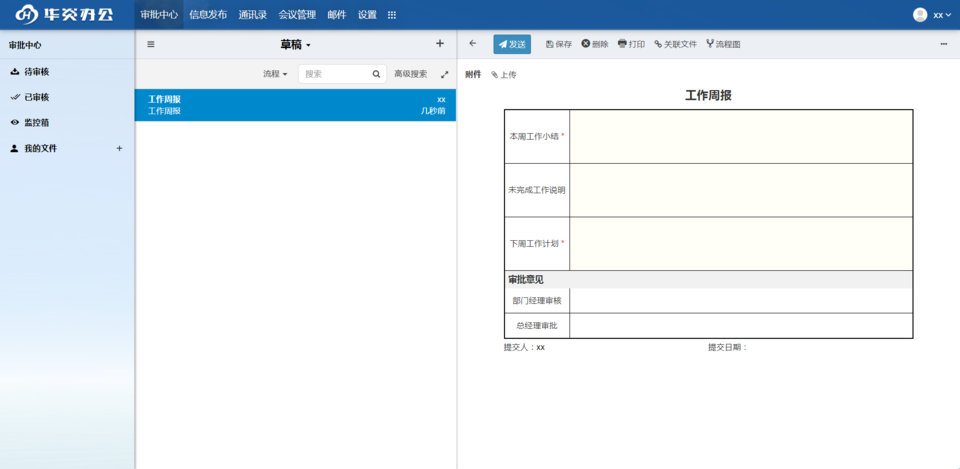Click the 总经理审批 label
960x469 pixels.
(537, 325)
